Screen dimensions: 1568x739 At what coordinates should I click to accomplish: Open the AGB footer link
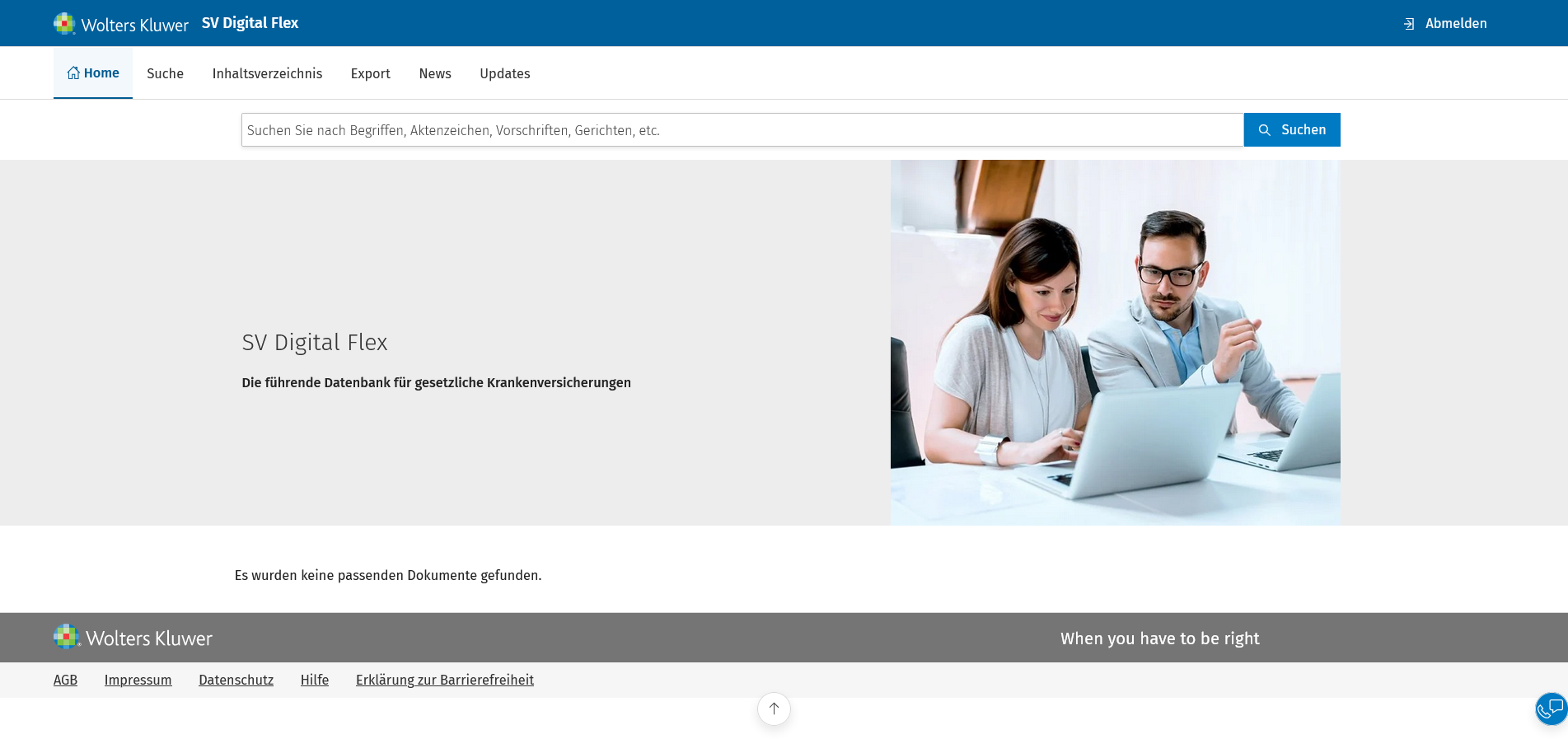[x=65, y=680]
